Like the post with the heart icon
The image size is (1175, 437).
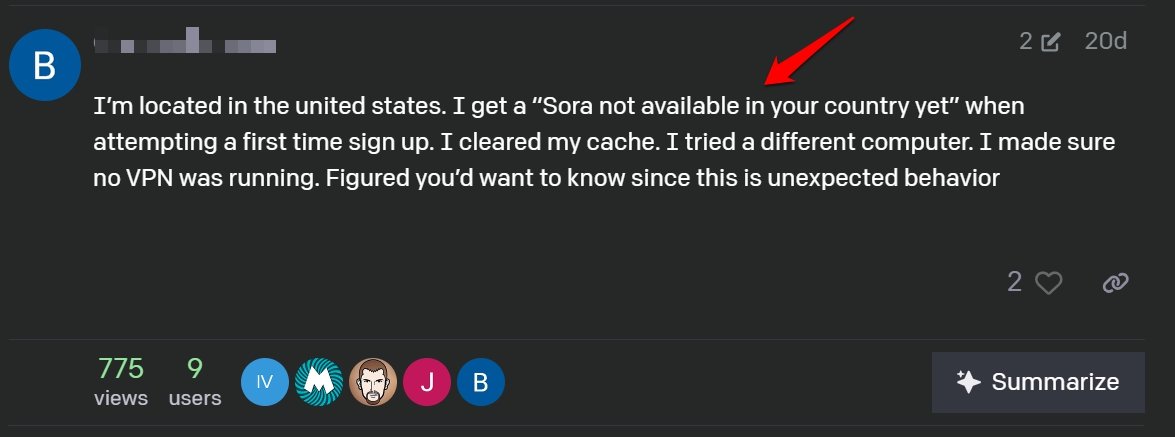[x=1048, y=283]
